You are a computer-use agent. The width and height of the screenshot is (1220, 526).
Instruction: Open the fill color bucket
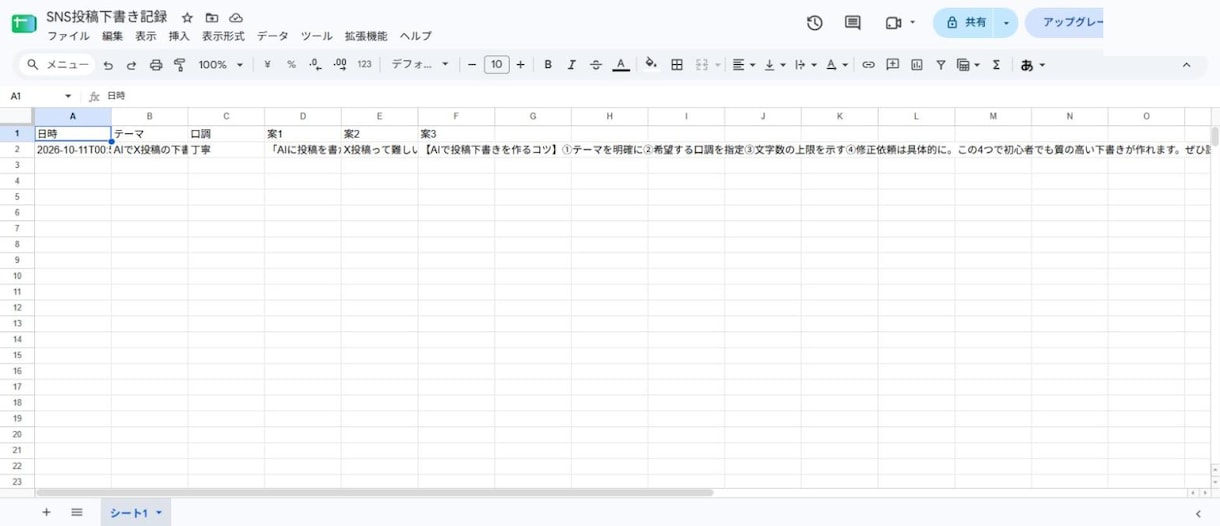tap(651, 65)
